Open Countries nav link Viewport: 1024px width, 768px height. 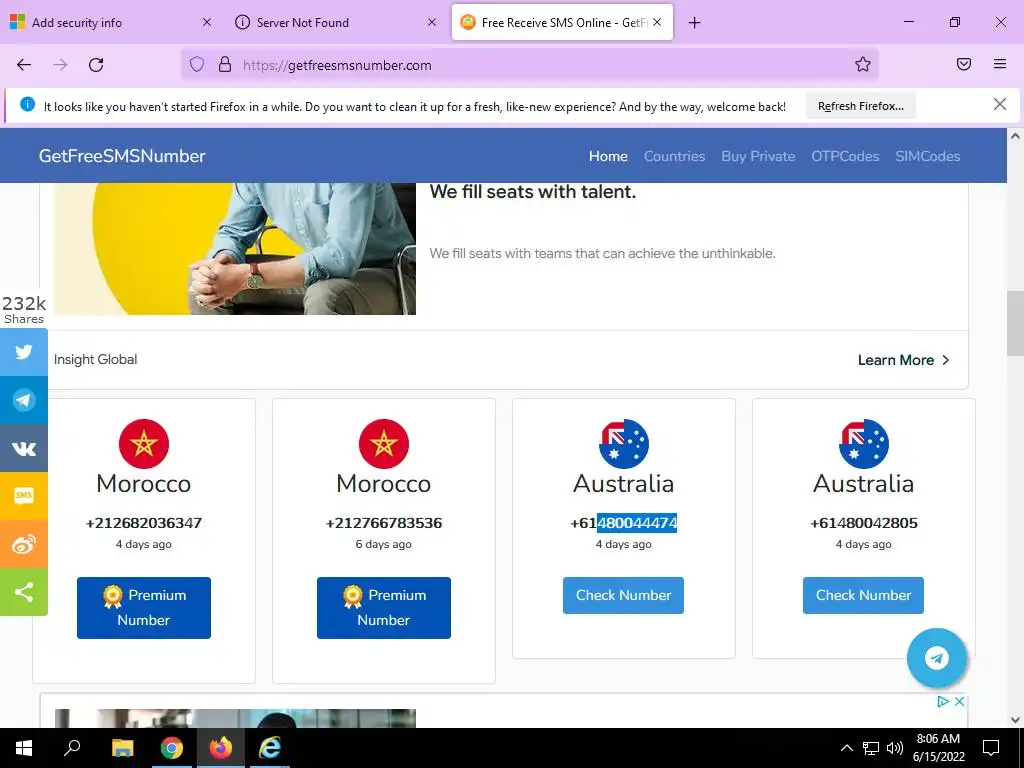click(x=675, y=156)
